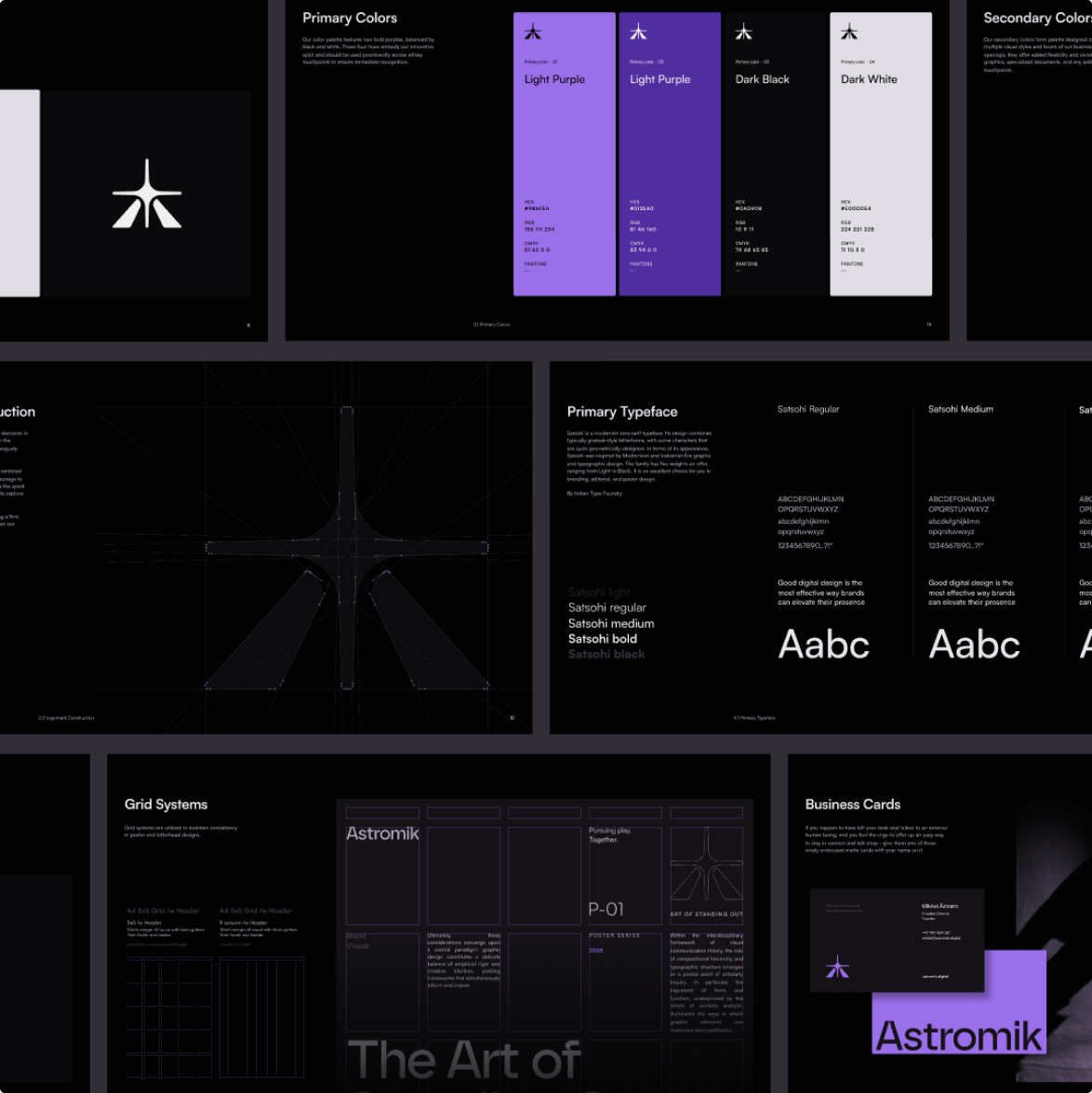This screenshot has width=1092, height=1093.
Task: Click the Secondary Colors heading
Action: [x=1038, y=18]
